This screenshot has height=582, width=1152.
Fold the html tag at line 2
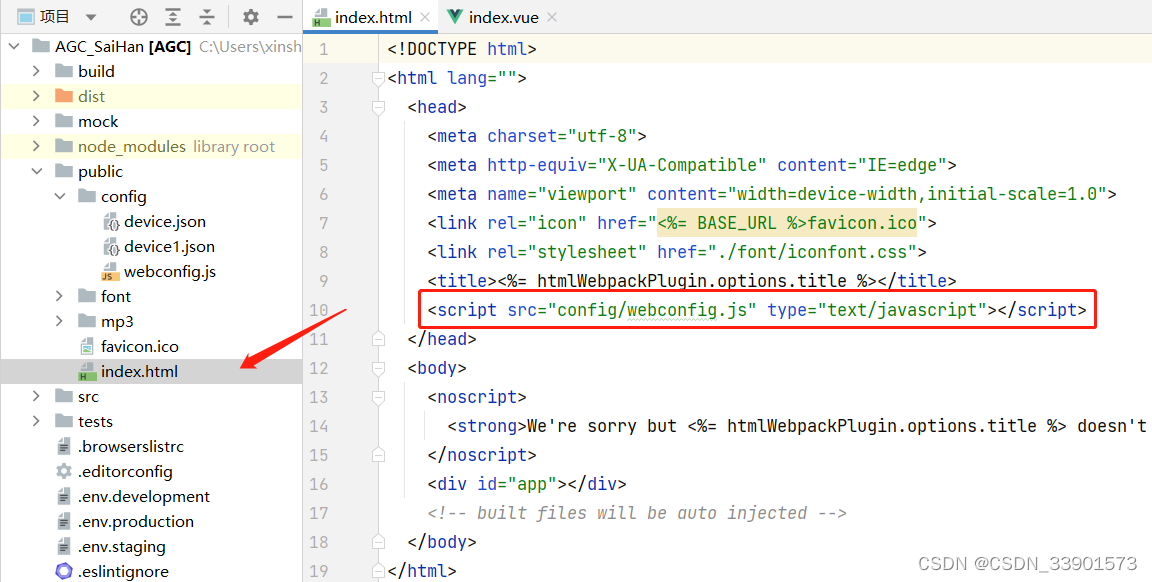pos(378,78)
